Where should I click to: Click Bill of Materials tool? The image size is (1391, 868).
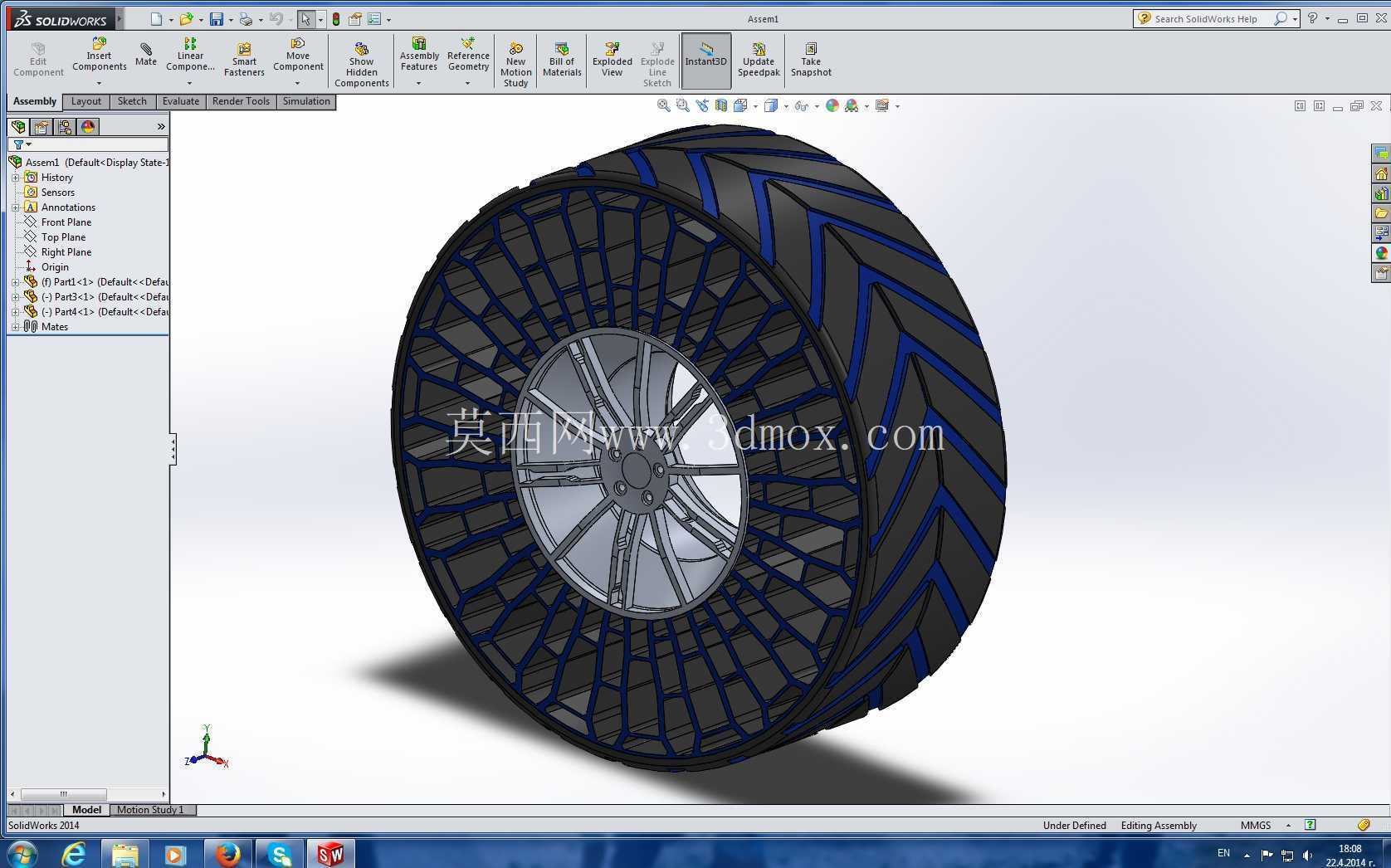(x=562, y=60)
